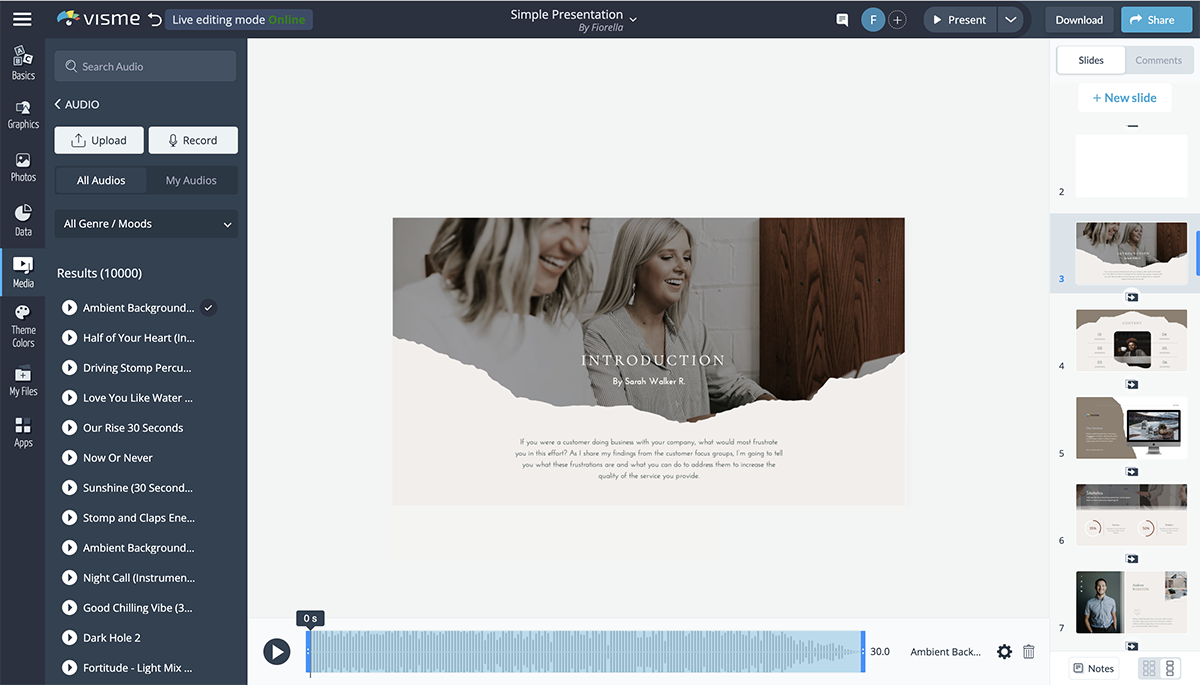Click the undo arrow icon
Image resolution: width=1200 pixels, height=685 pixels.
[x=153, y=19]
